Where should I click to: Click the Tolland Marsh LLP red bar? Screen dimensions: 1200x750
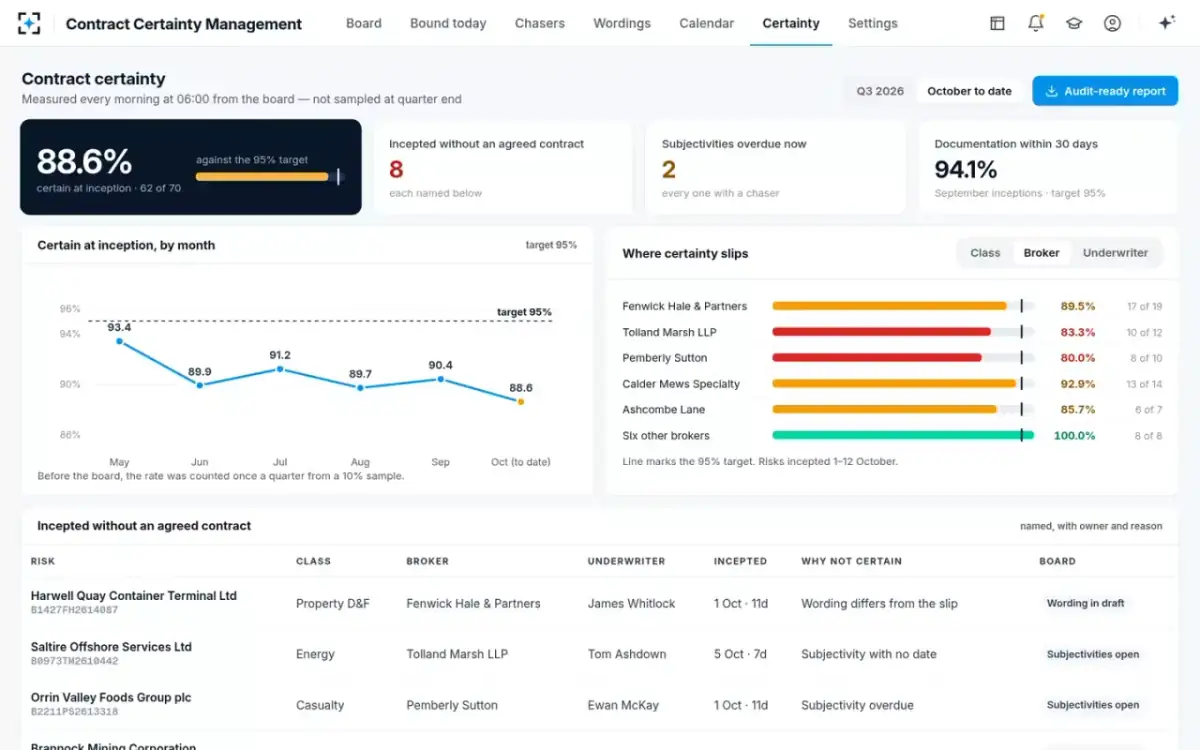click(x=903, y=332)
